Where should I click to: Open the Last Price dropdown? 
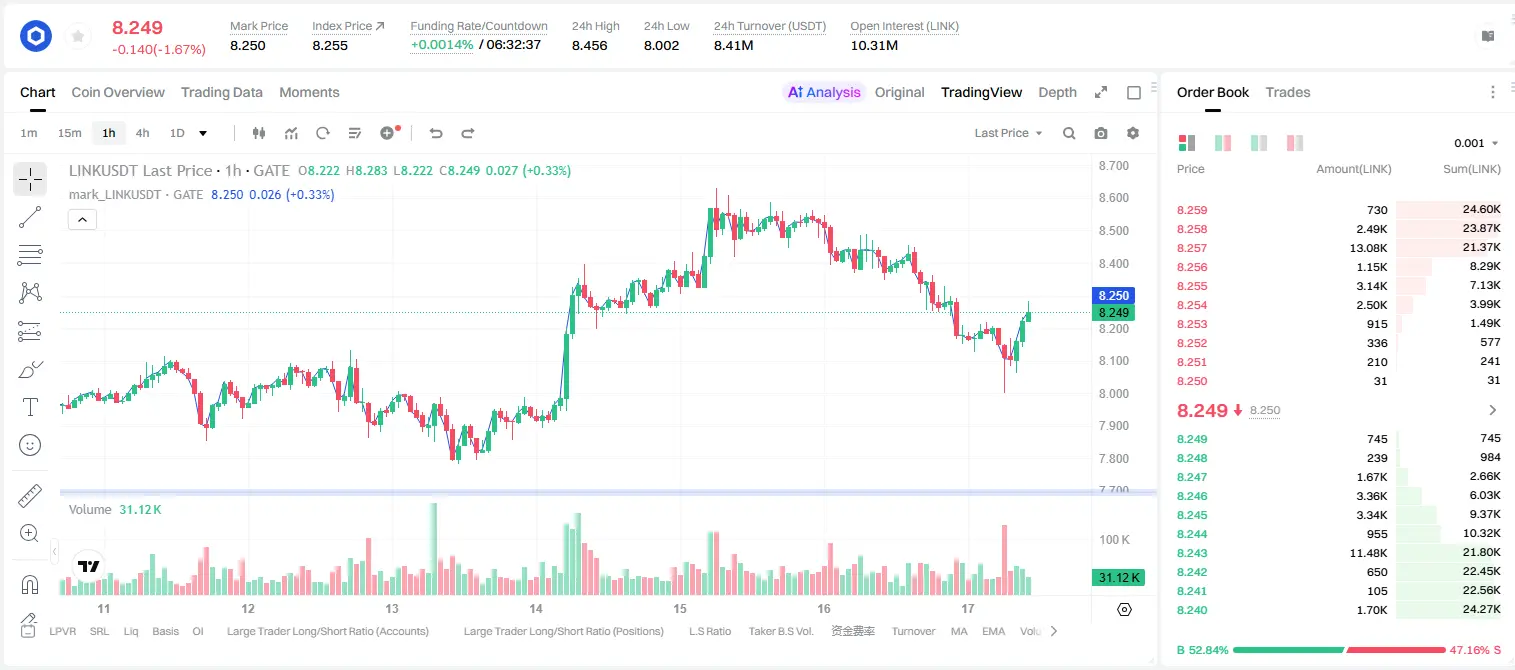(x=1008, y=133)
